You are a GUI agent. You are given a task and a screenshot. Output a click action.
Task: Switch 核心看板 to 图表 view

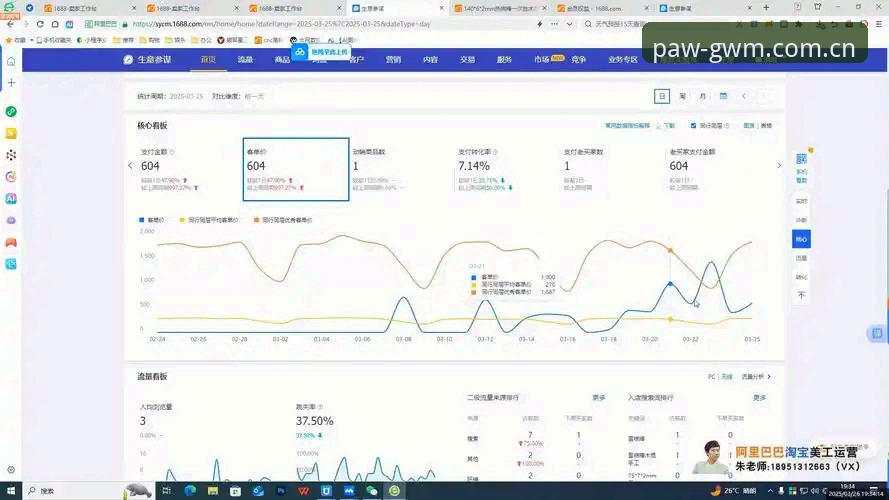[x=749, y=125]
